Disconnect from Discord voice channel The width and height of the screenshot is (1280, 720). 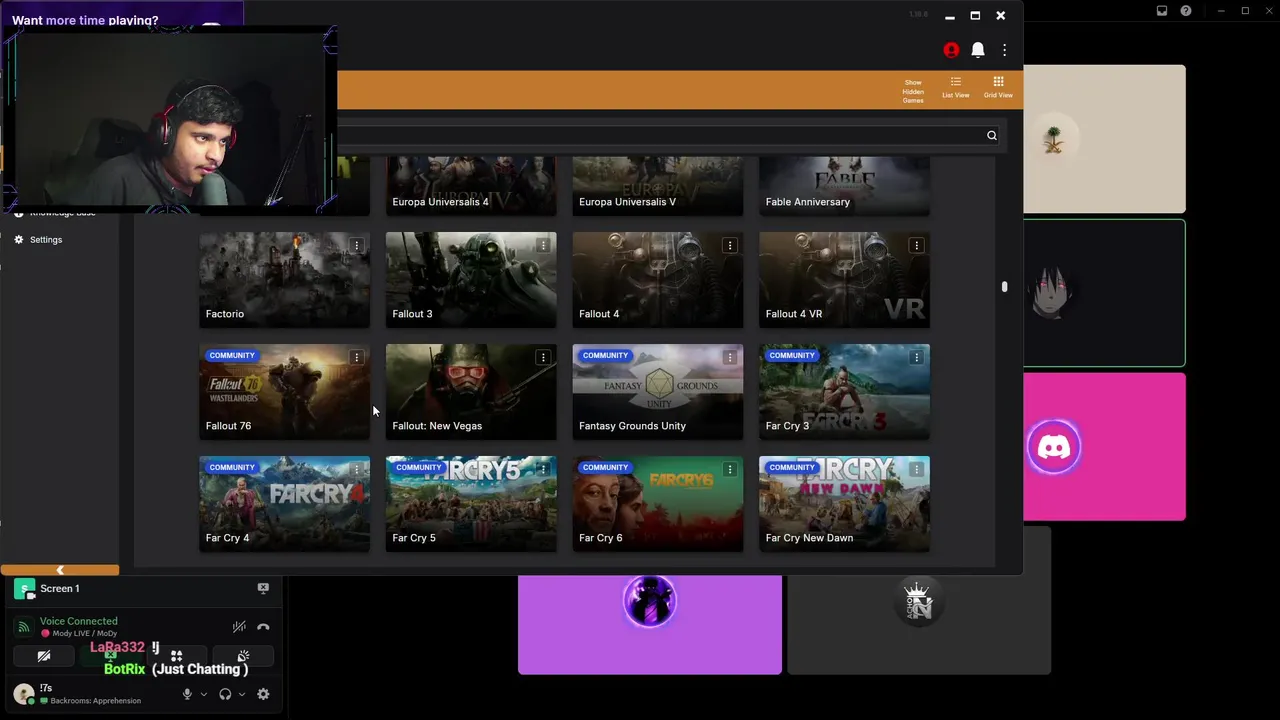click(263, 627)
